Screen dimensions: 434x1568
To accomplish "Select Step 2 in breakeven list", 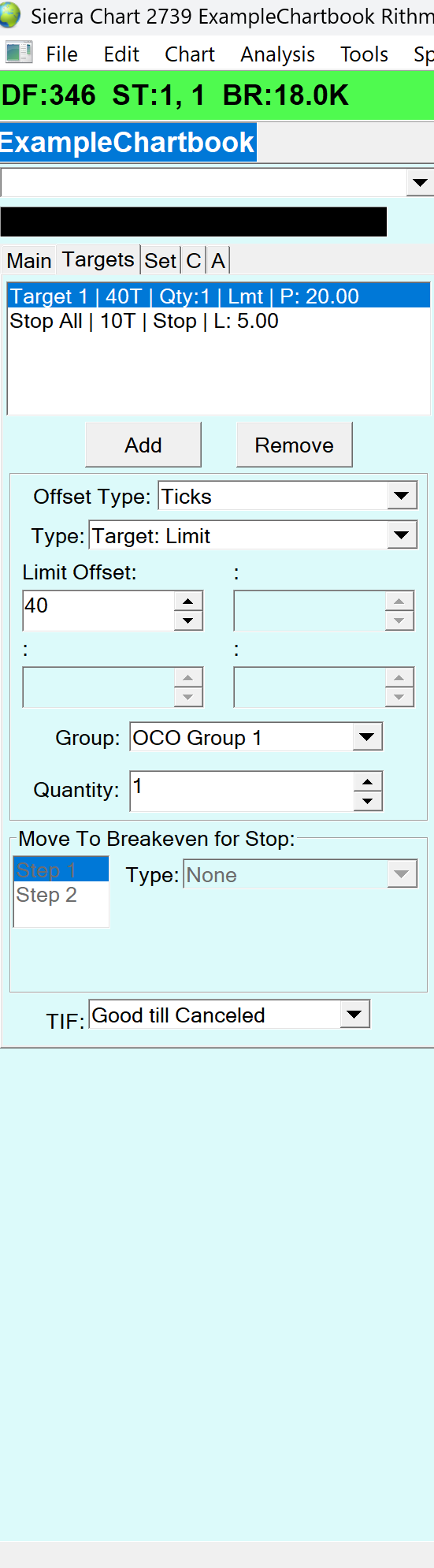I will 61,895.
